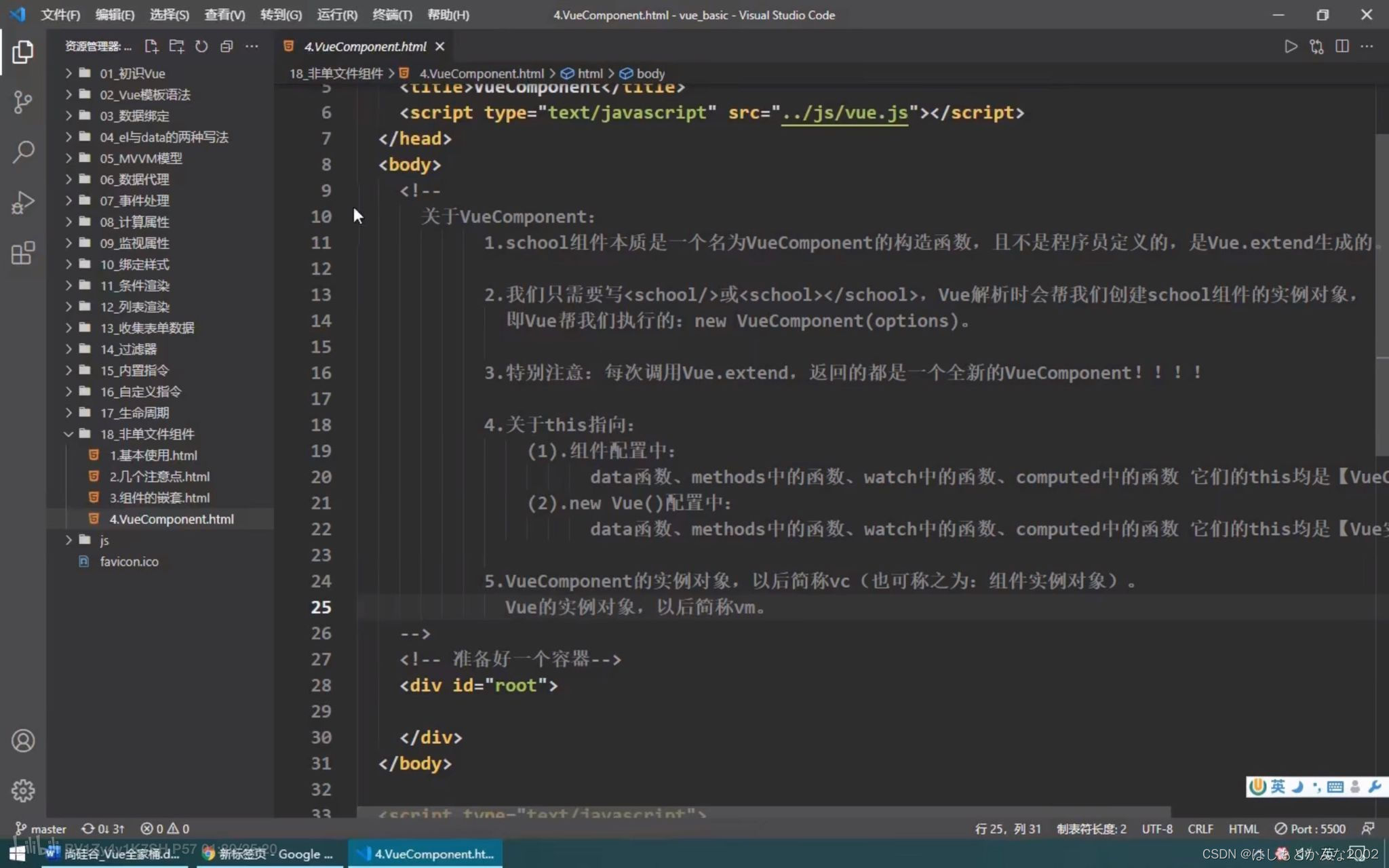Split the editor to the right
The height and width of the screenshot is (868, 1389).
[1342, 46]
